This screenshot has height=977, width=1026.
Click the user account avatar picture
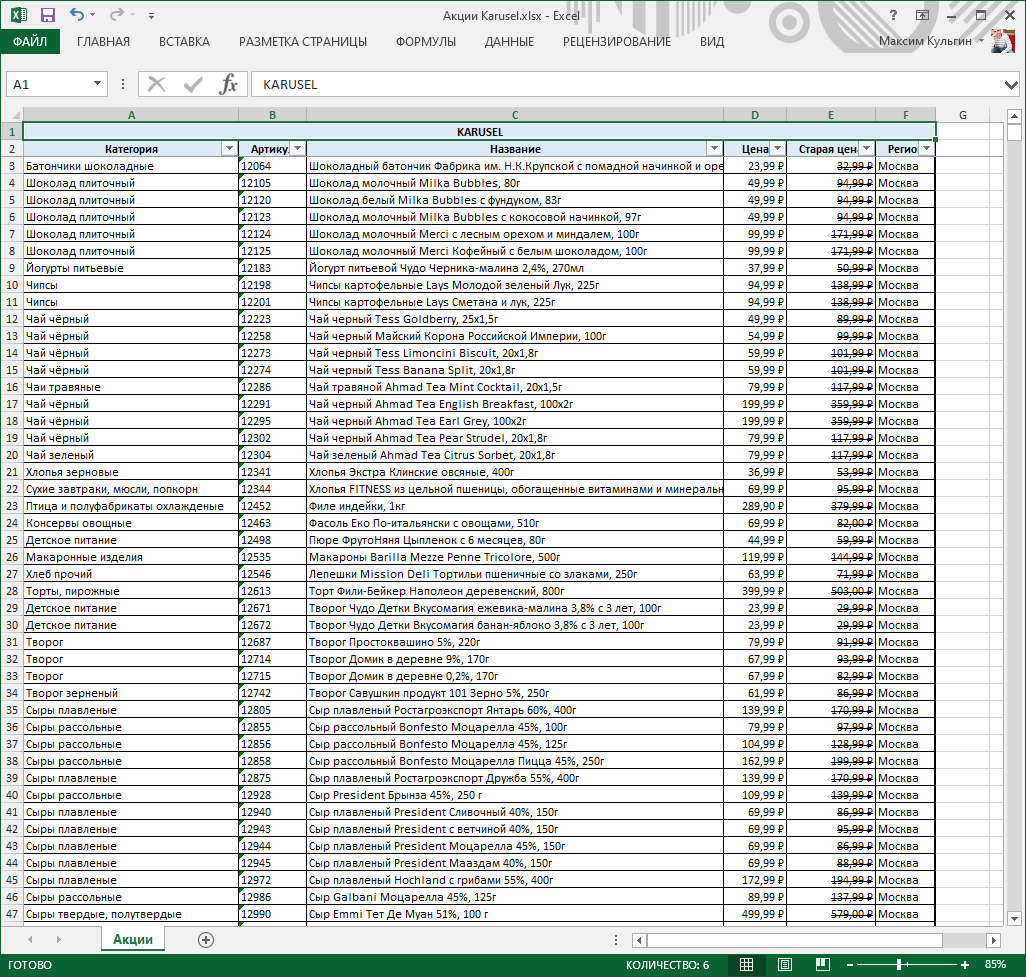point(1002,41)
